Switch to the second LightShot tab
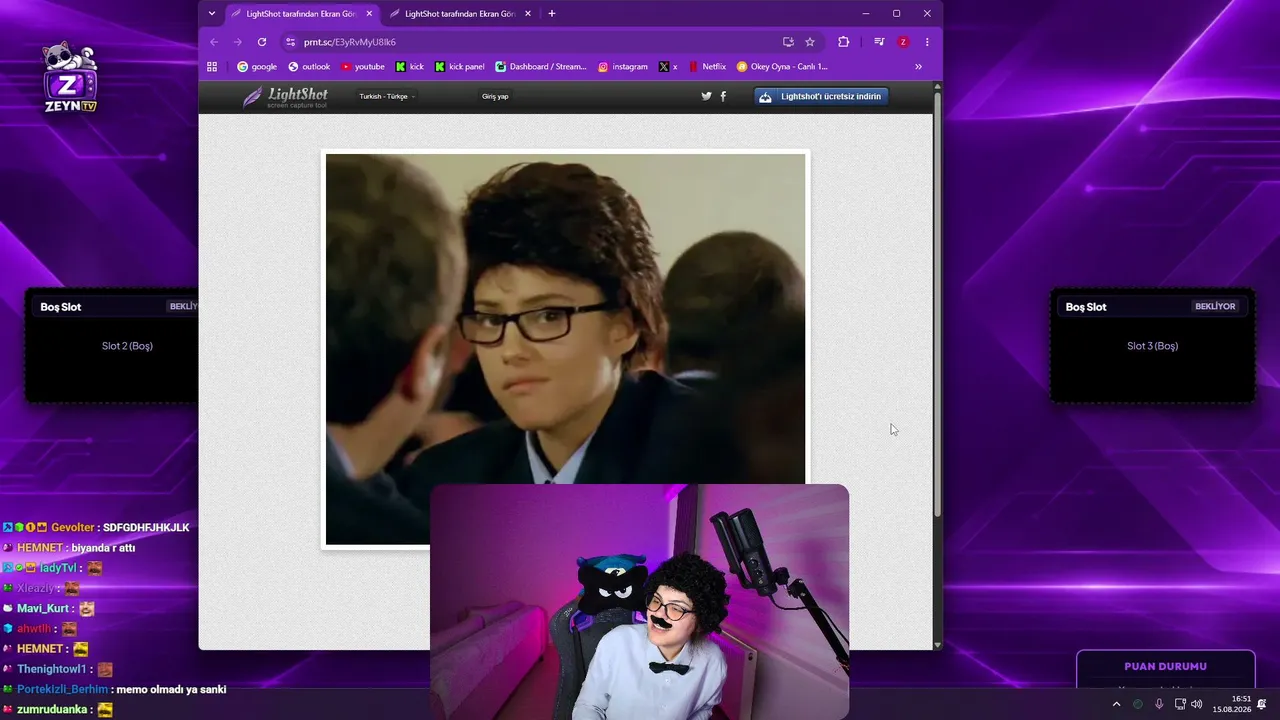The image size is (1280, 720). coord(460,14)
